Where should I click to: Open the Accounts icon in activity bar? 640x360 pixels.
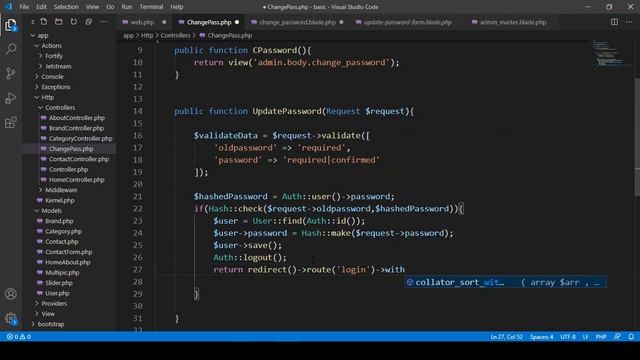coord(11,294)
